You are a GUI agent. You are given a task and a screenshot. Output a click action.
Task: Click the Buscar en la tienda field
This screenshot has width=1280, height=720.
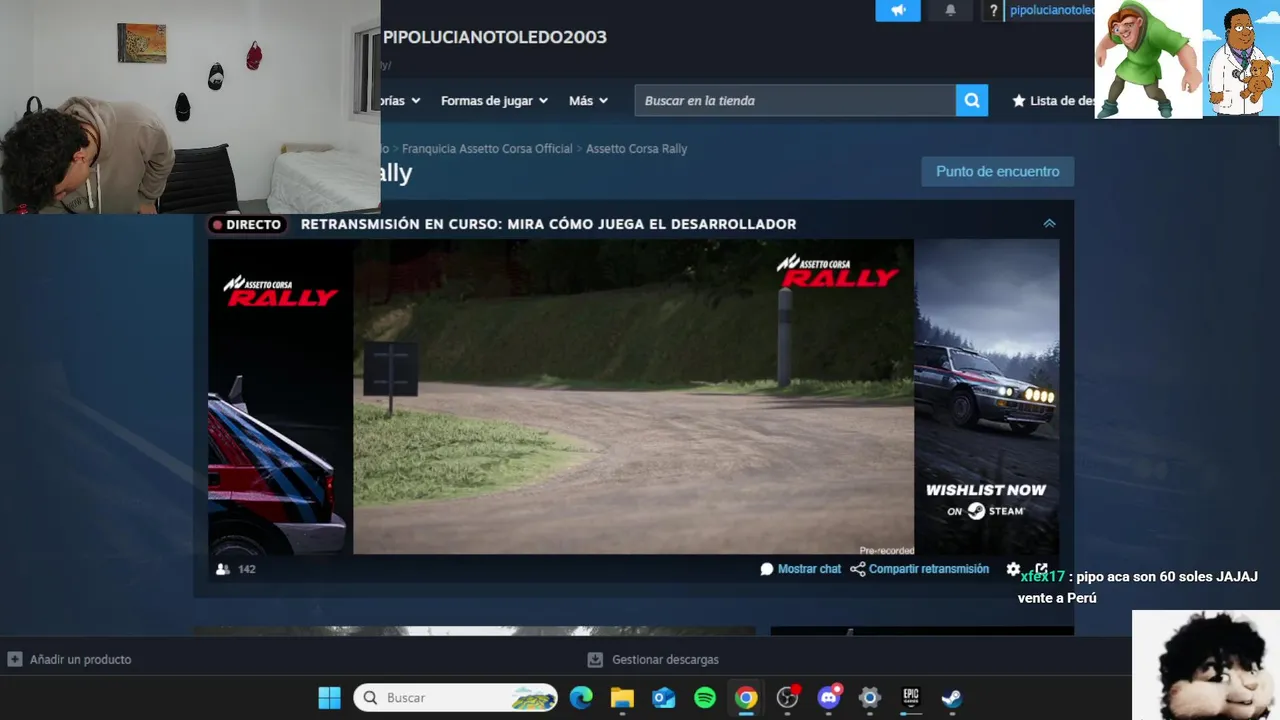point(795,100)
